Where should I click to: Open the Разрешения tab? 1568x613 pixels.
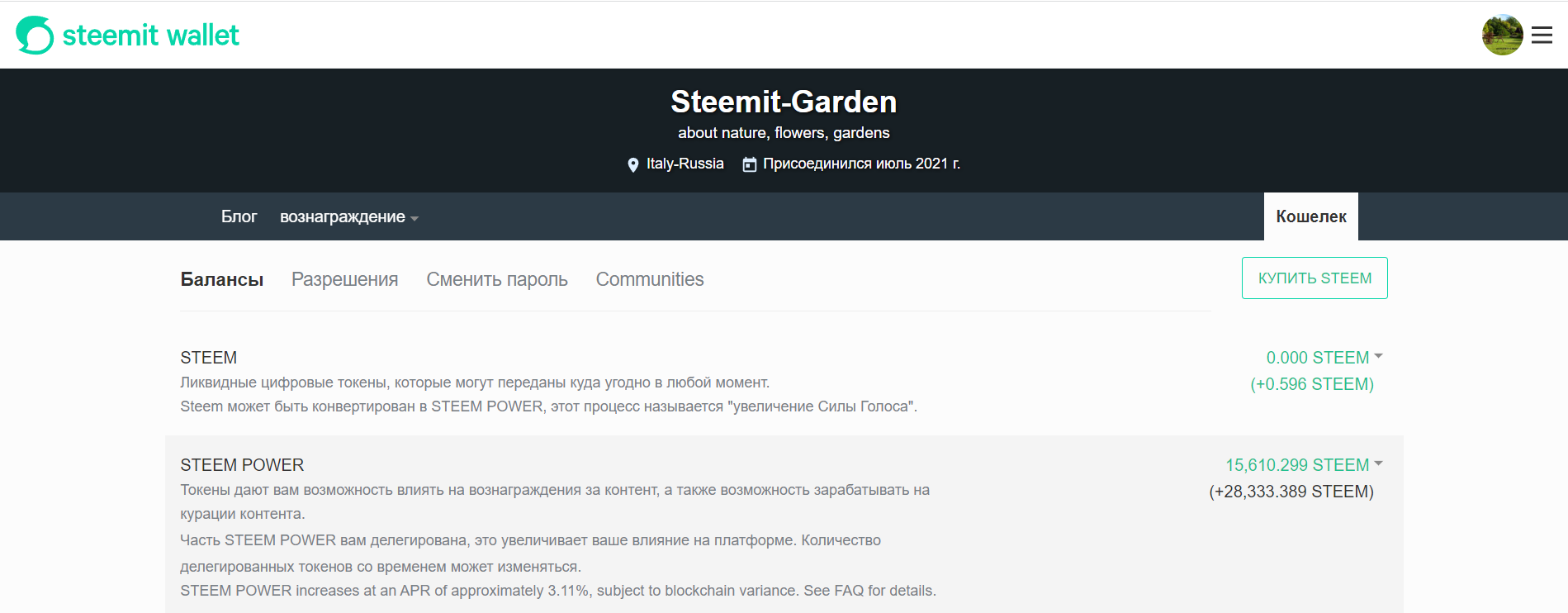345,279
